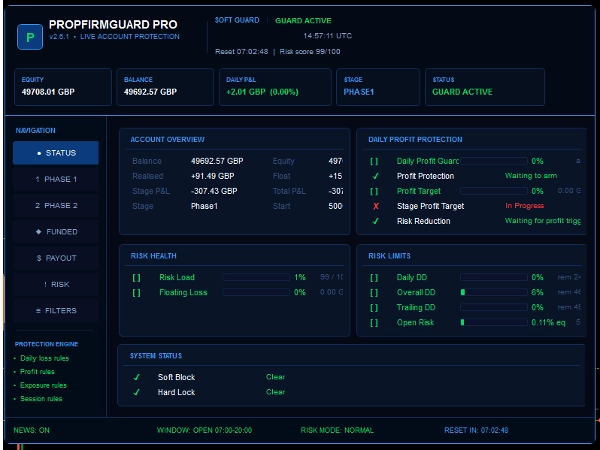Click the STAGE card showing PHASE1

click(x=378, y=87)
